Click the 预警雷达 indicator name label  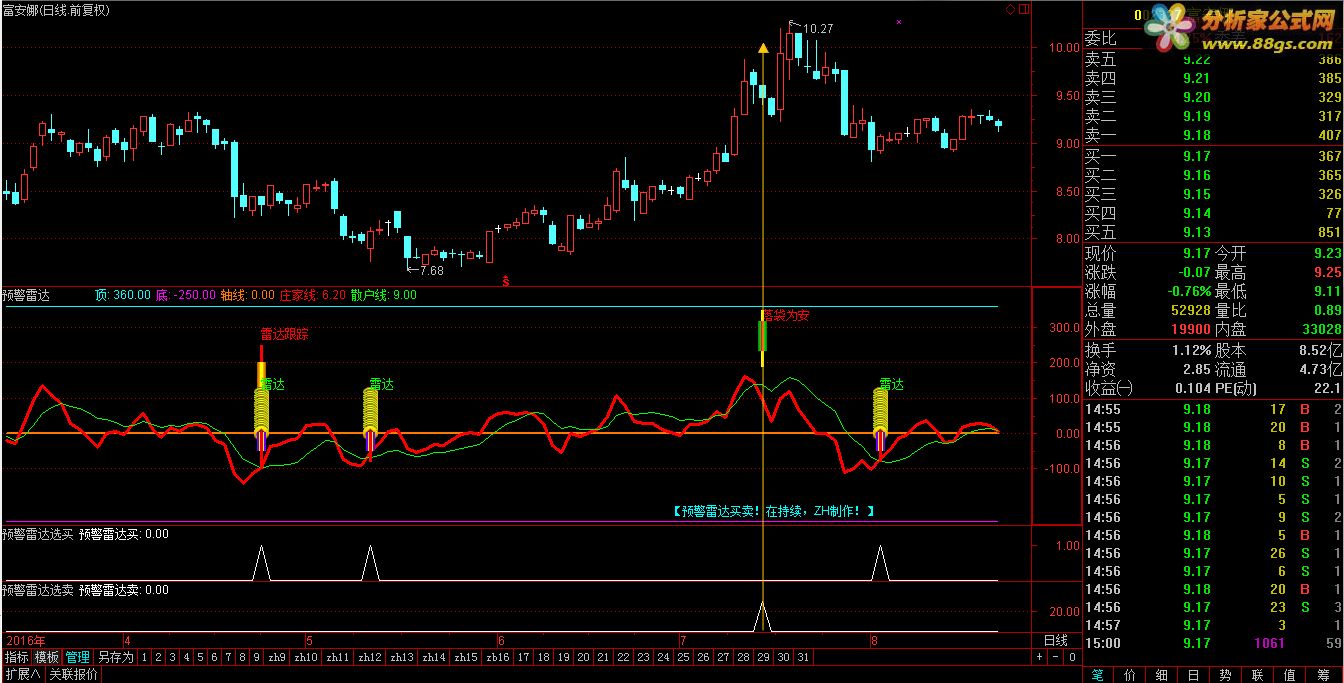(26, 295)
